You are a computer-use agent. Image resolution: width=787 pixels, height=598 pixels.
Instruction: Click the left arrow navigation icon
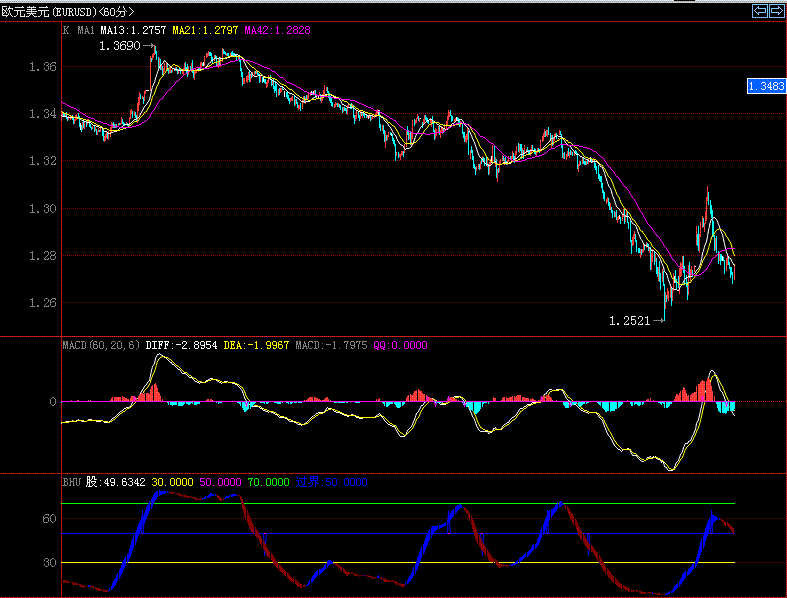(x=759, y=11)
